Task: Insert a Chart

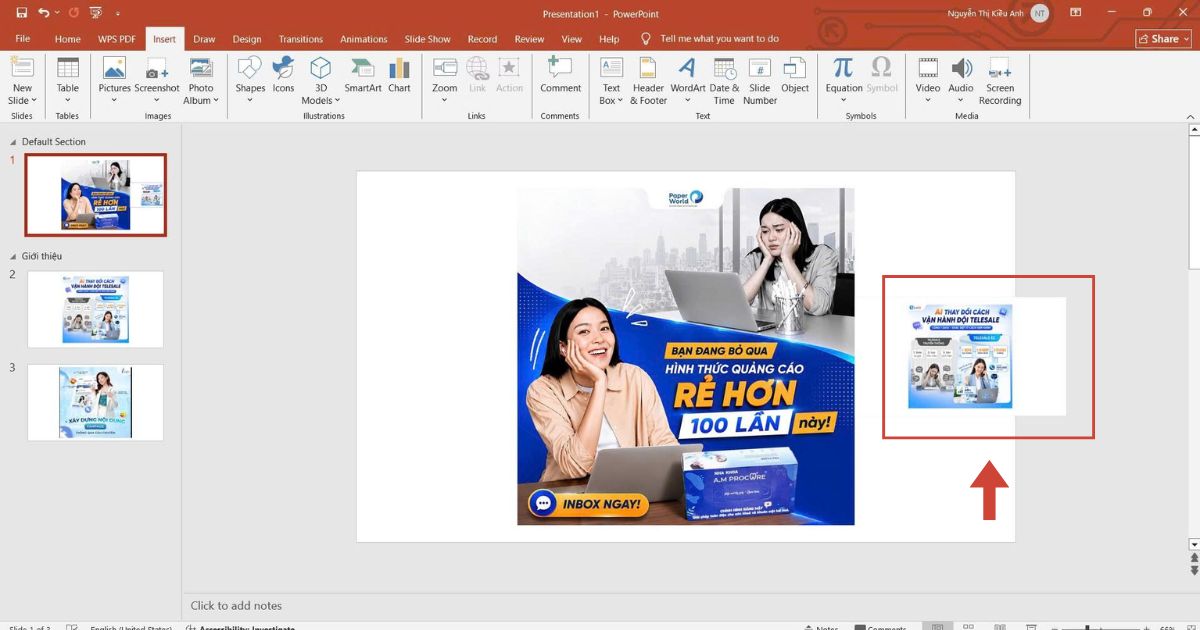Action: point(399,75)
